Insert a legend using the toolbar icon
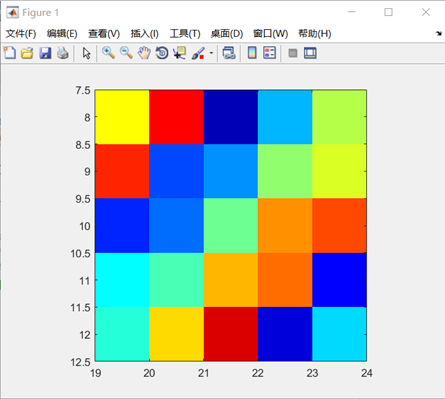The width and height of the screenshot is (445, 399). (x=270, y=53)
